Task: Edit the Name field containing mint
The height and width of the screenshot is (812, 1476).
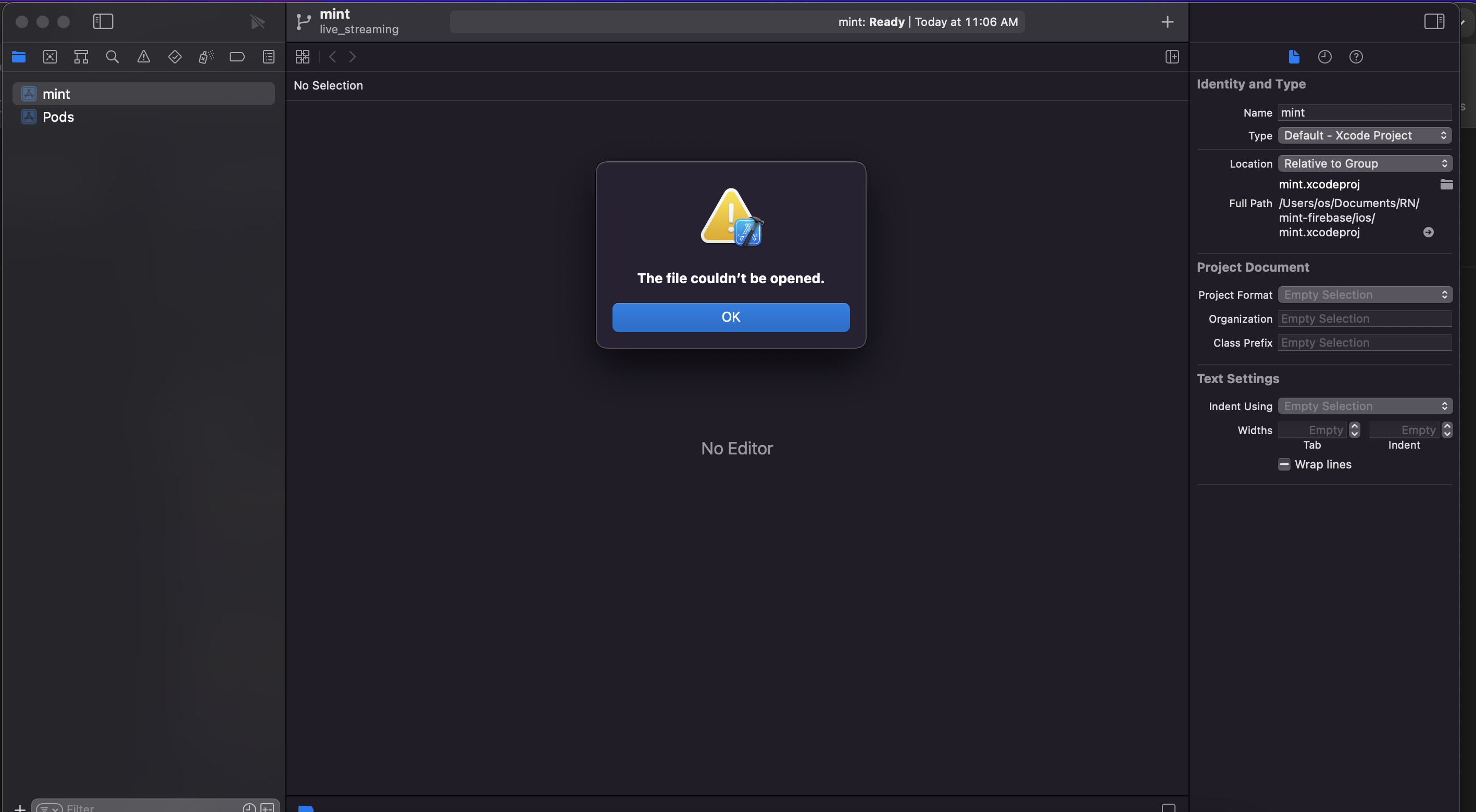Action: pyautogui.click(x=1365, y=112)
